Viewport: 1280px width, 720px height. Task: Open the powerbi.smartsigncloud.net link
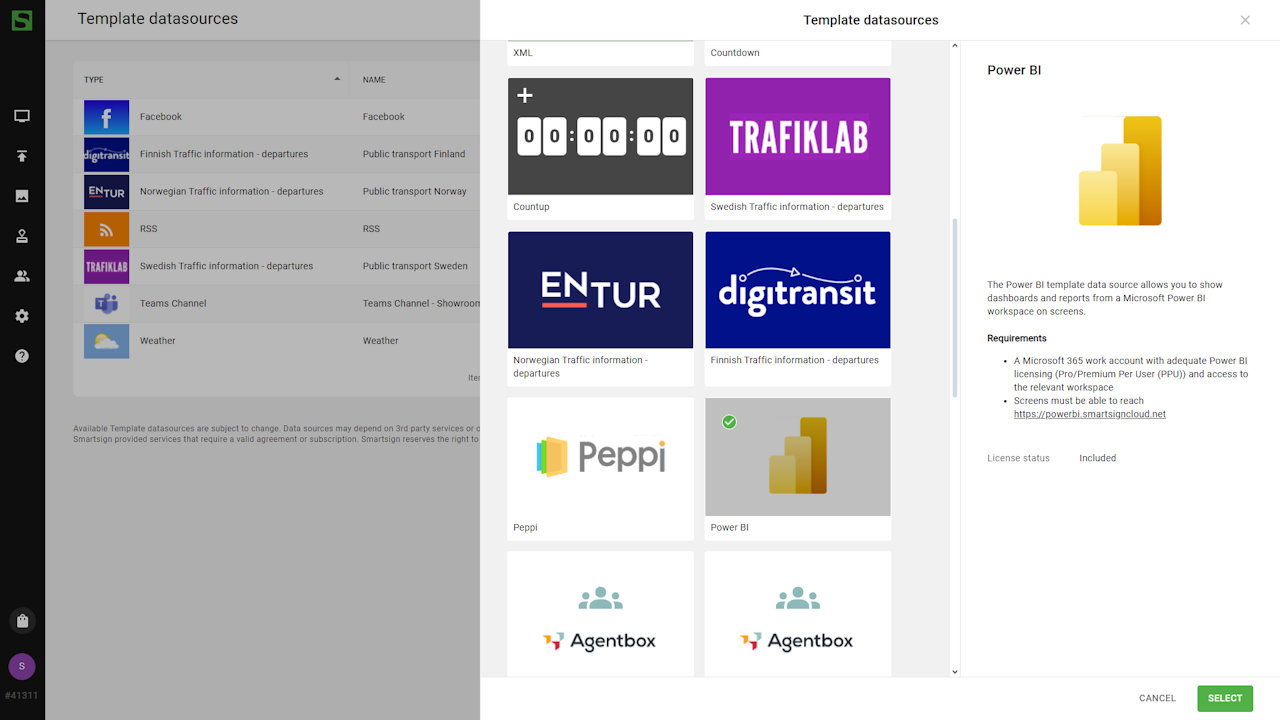1089,414
